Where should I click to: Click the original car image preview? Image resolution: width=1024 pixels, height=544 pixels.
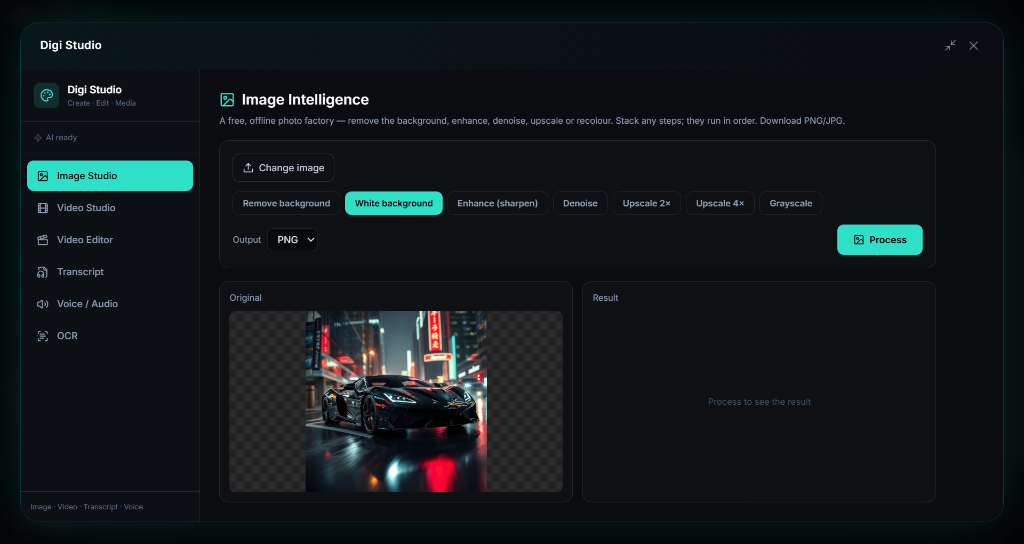[x=396, y=401]
